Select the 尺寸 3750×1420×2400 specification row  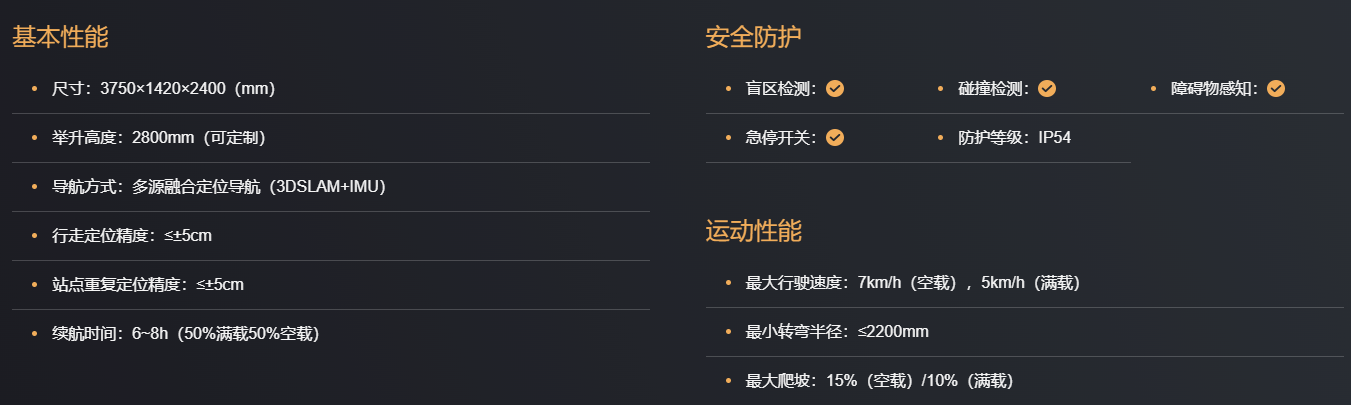[163, 89]
